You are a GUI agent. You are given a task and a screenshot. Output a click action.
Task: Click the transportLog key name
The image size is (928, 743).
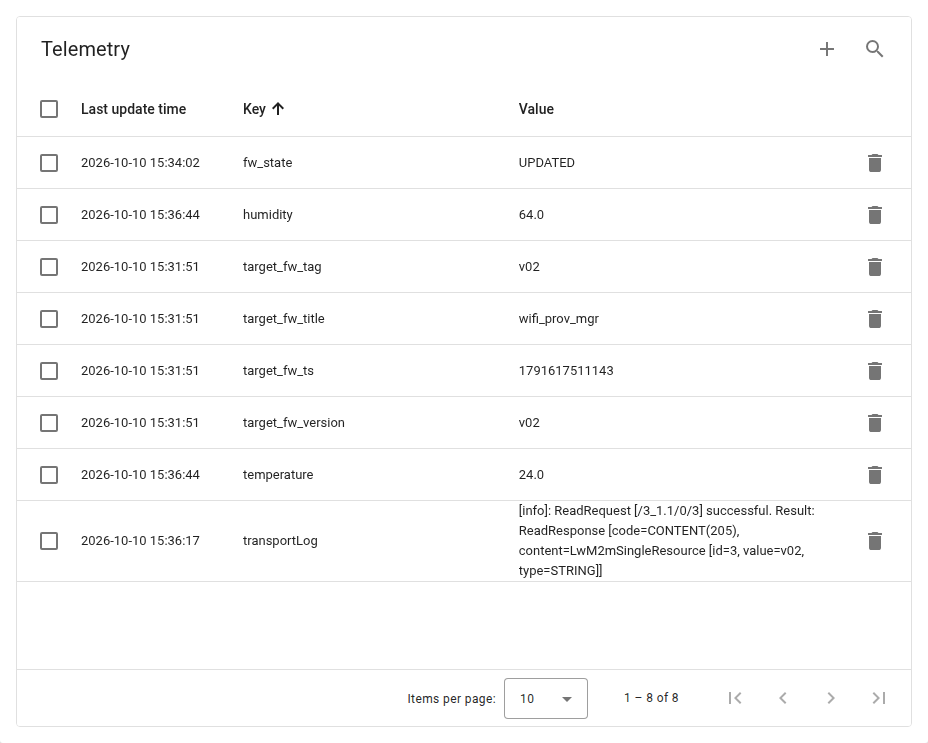pyautogui.click(x=280, y=541)
